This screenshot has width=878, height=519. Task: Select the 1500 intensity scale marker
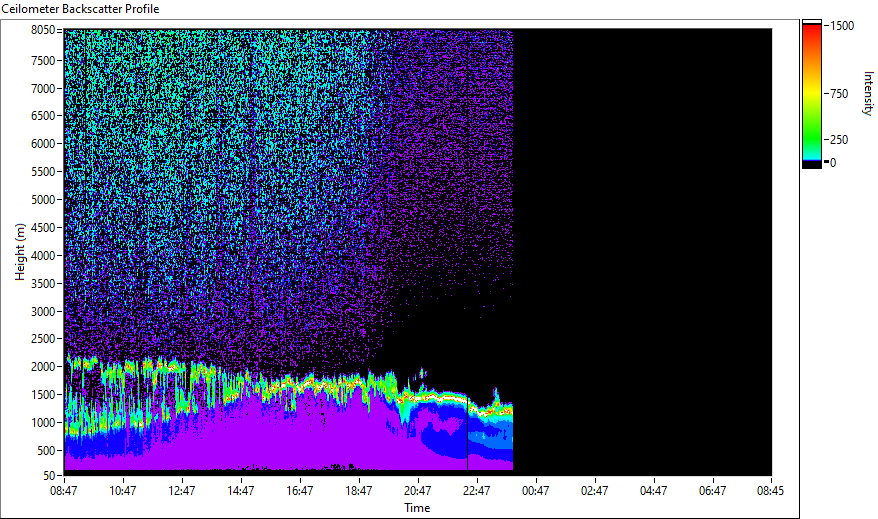[842, 26]
